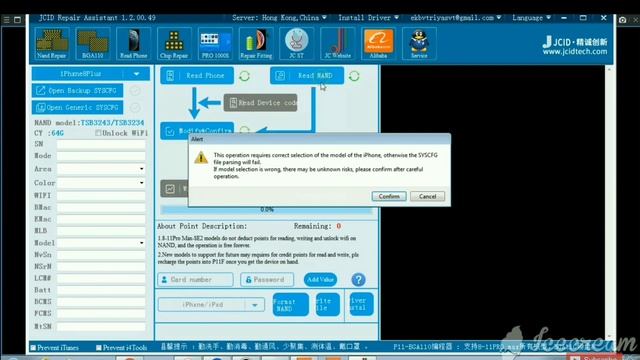Viewport: 640px width, 360px height.
Task: Click the 0.0% progress bar
Action: coord(266,210)
